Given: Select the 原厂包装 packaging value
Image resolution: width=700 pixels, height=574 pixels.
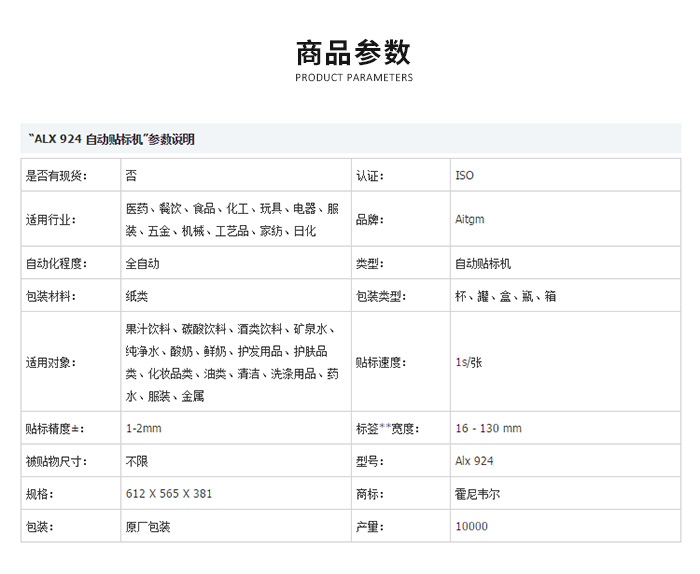Looking at the screenshot, I should [x=148, y=527].
